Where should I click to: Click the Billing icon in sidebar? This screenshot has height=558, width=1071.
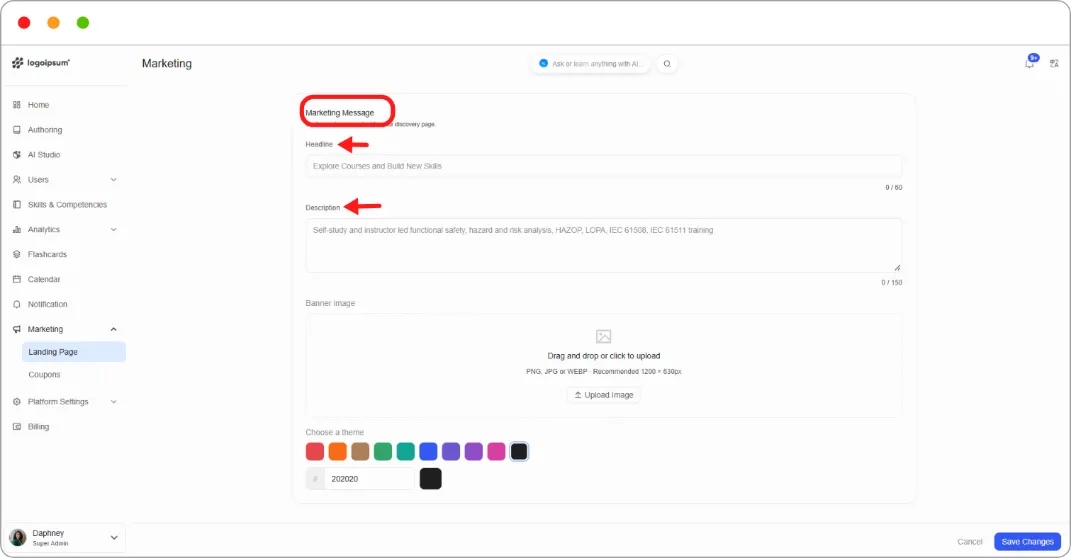[x=17, y=427]
